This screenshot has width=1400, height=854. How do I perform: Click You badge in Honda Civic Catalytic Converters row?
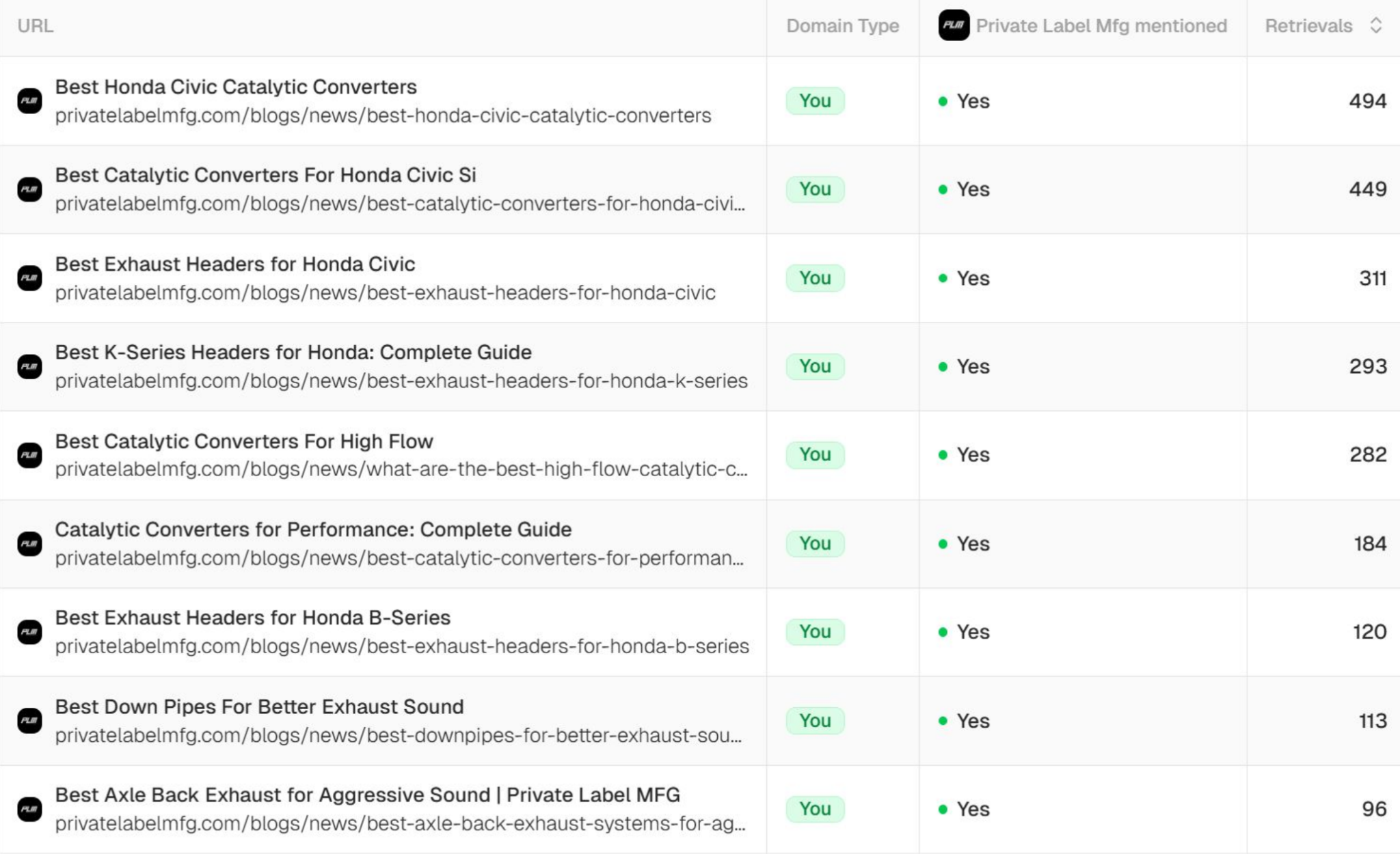(815, 101)
